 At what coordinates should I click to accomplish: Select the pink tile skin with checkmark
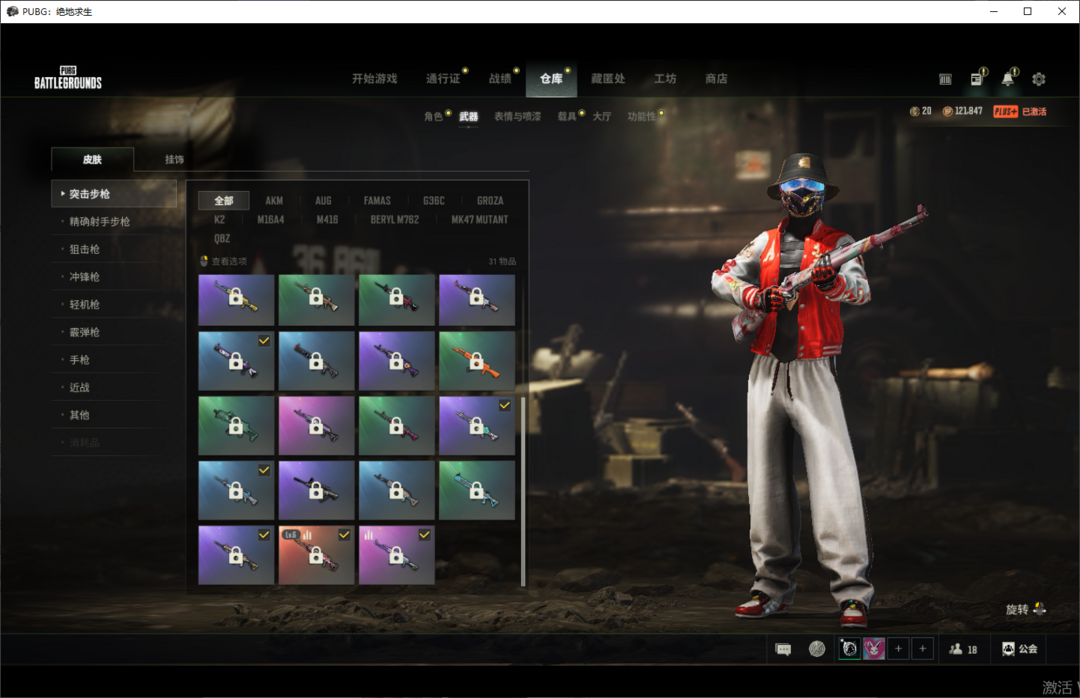[397, 555]
